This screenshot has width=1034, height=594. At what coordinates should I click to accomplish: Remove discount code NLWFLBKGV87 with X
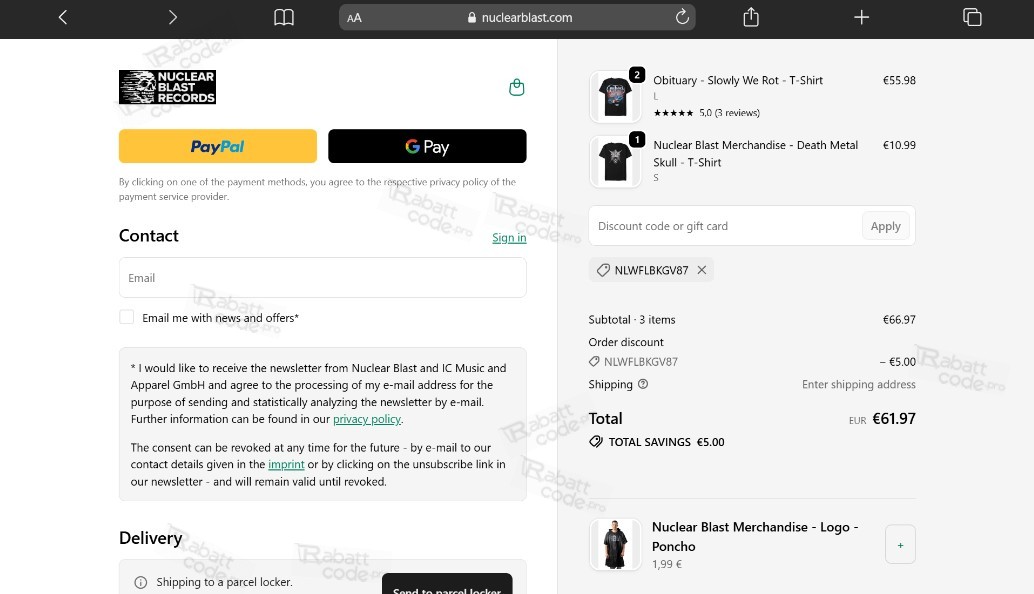coord(702,270)
